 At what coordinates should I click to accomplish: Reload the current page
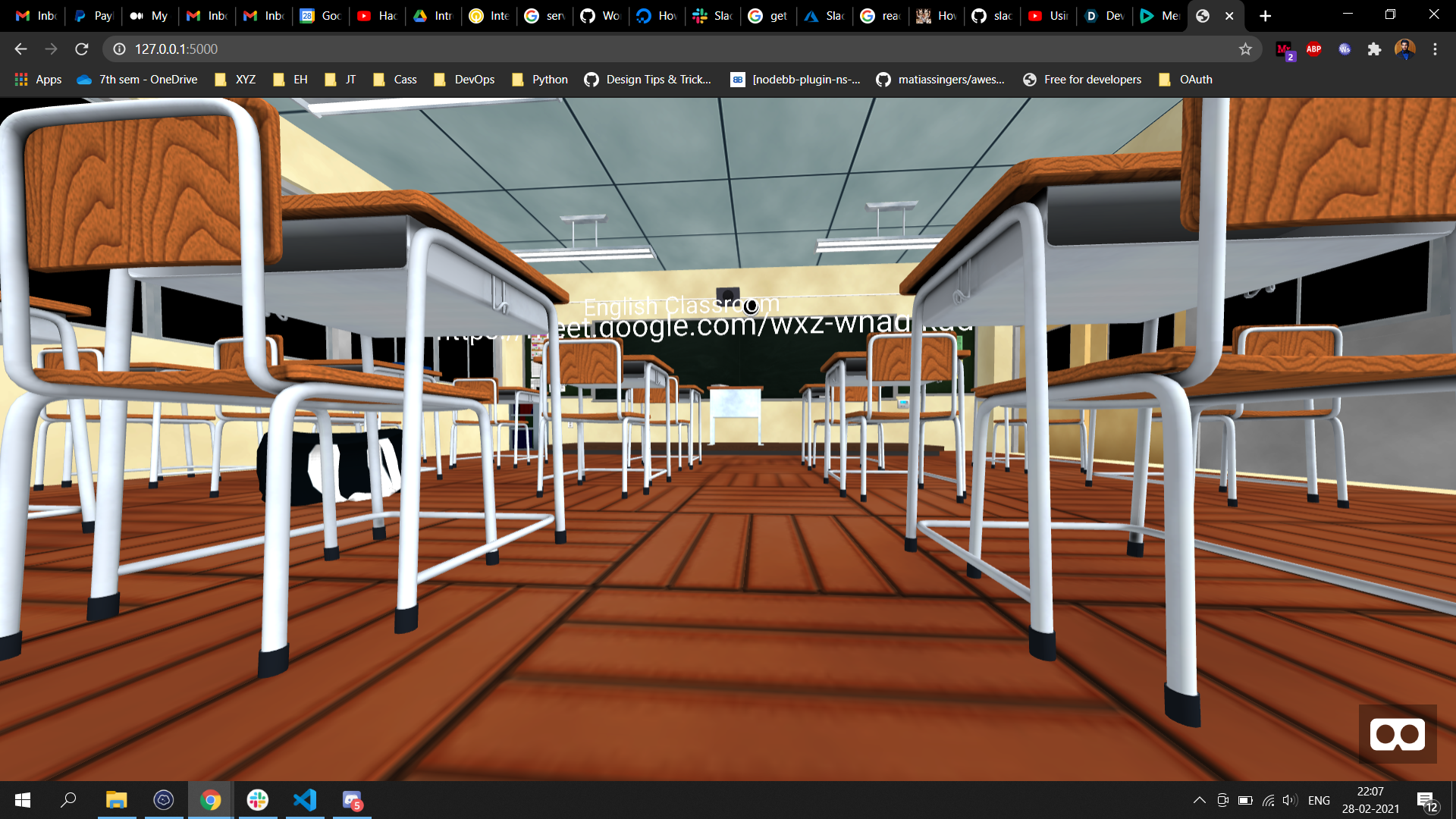[x=82, y=49]
